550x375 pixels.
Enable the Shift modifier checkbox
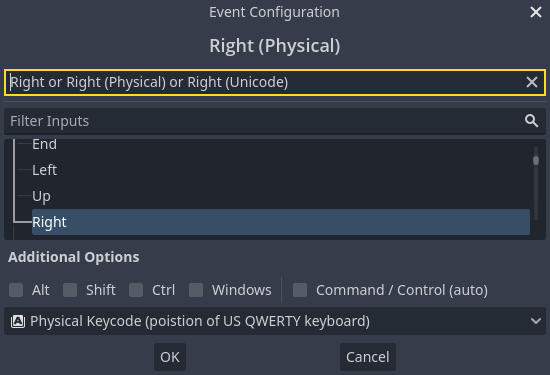pos(70,290)
